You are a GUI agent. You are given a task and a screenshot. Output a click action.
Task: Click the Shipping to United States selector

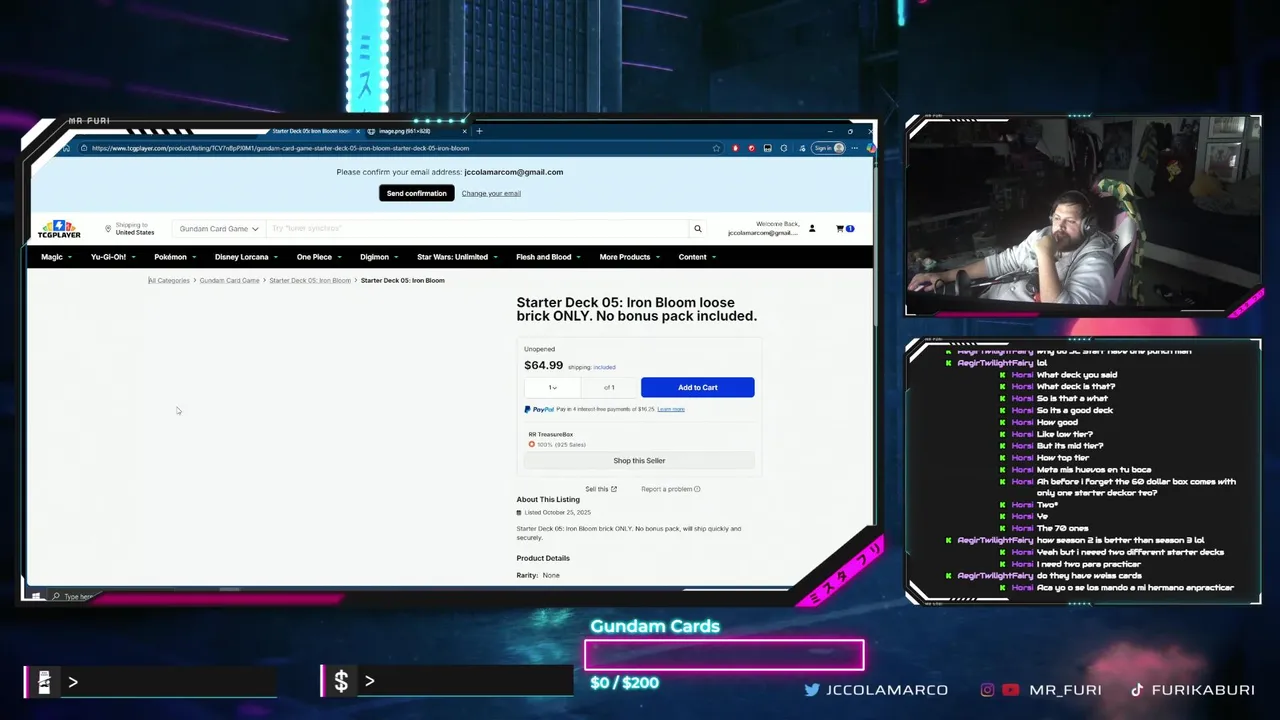(129, 229)
